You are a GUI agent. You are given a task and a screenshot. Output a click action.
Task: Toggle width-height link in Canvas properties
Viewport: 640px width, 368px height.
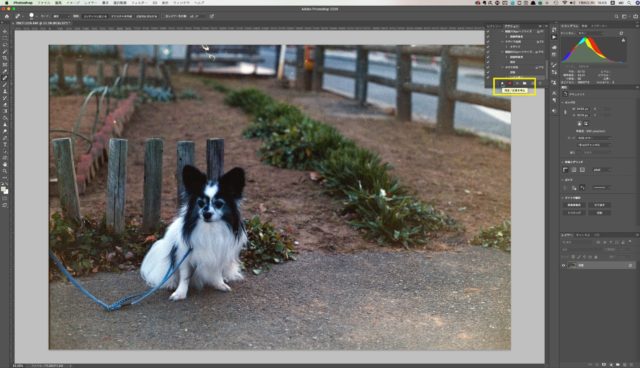(565, 112)
